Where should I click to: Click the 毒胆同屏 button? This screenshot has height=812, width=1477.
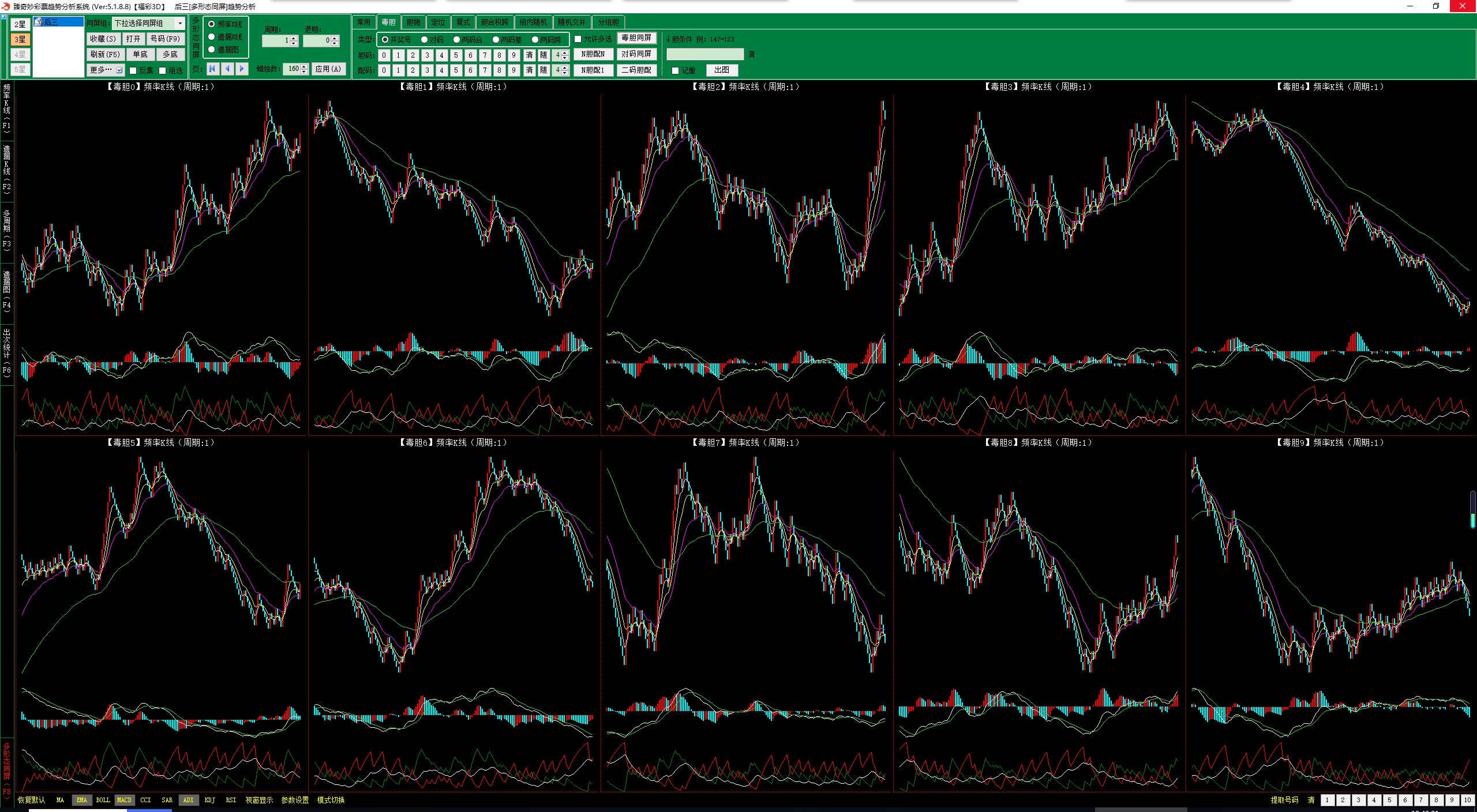pos(636,38)
